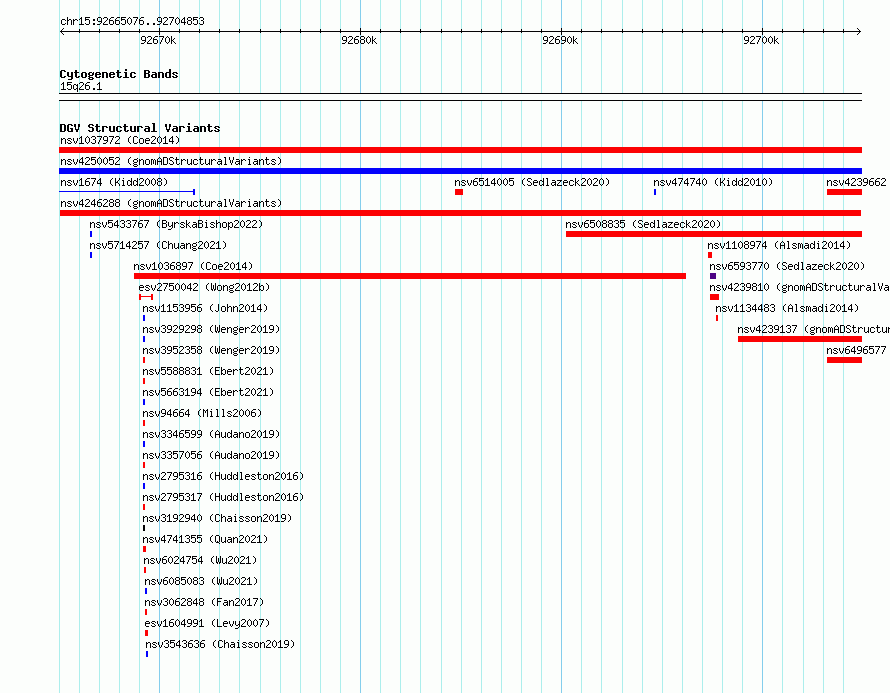
Task: Open the nsv1108974 (Alsmadi2014) label
Action: tap(779, 245)
